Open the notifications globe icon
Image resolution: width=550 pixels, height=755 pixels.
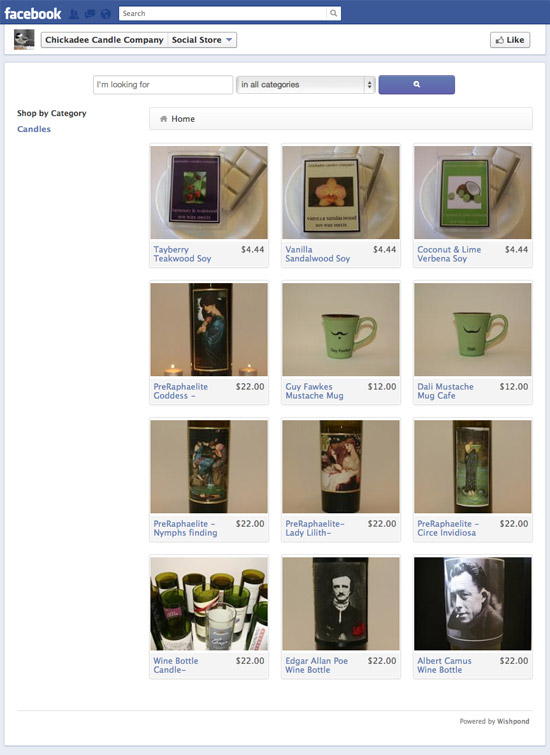click(105, 14)
